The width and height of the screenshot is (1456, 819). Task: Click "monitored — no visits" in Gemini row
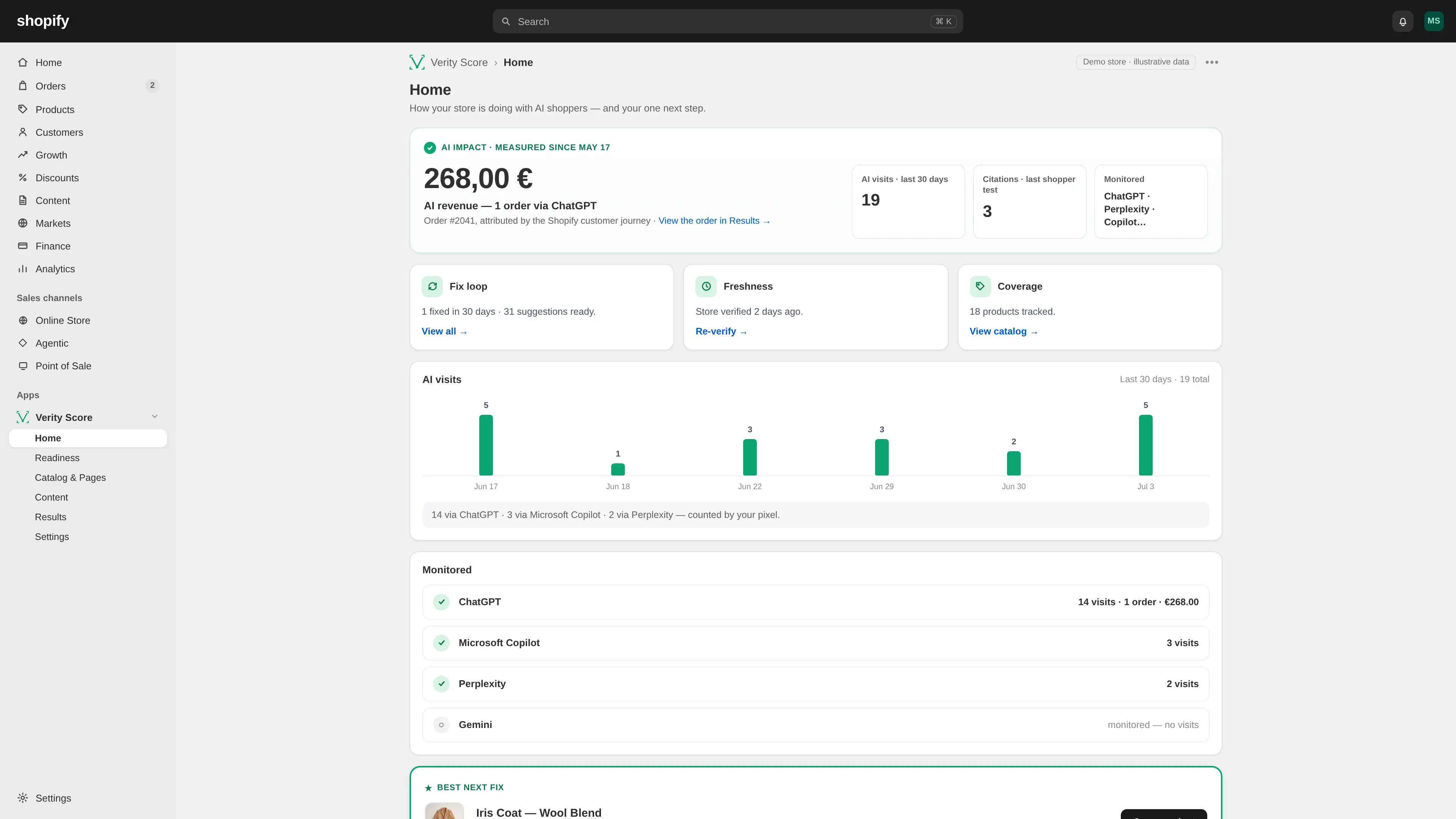(x=1153, y=725)
